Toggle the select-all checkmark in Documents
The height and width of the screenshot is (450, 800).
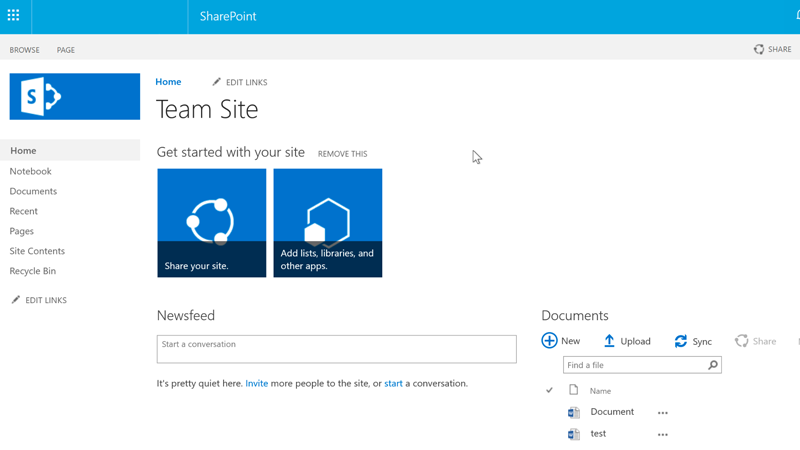pyautogui.click(x=549, y=390)
